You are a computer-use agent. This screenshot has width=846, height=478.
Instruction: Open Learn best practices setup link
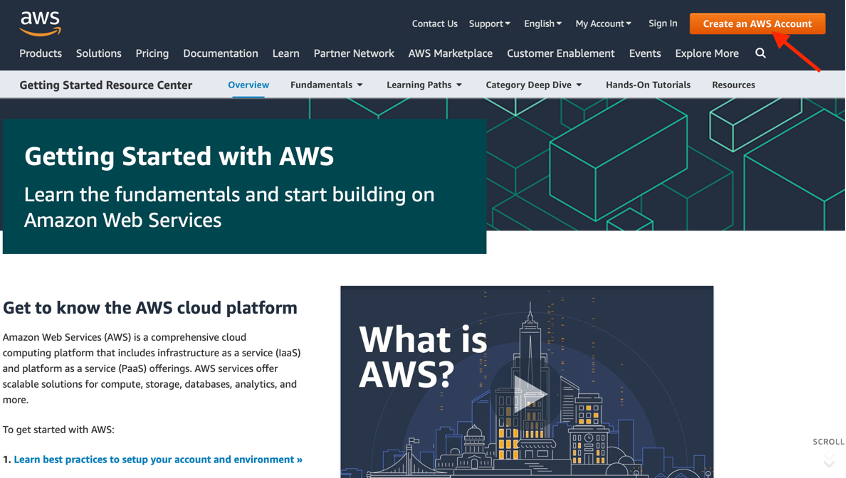click(158, 459)
